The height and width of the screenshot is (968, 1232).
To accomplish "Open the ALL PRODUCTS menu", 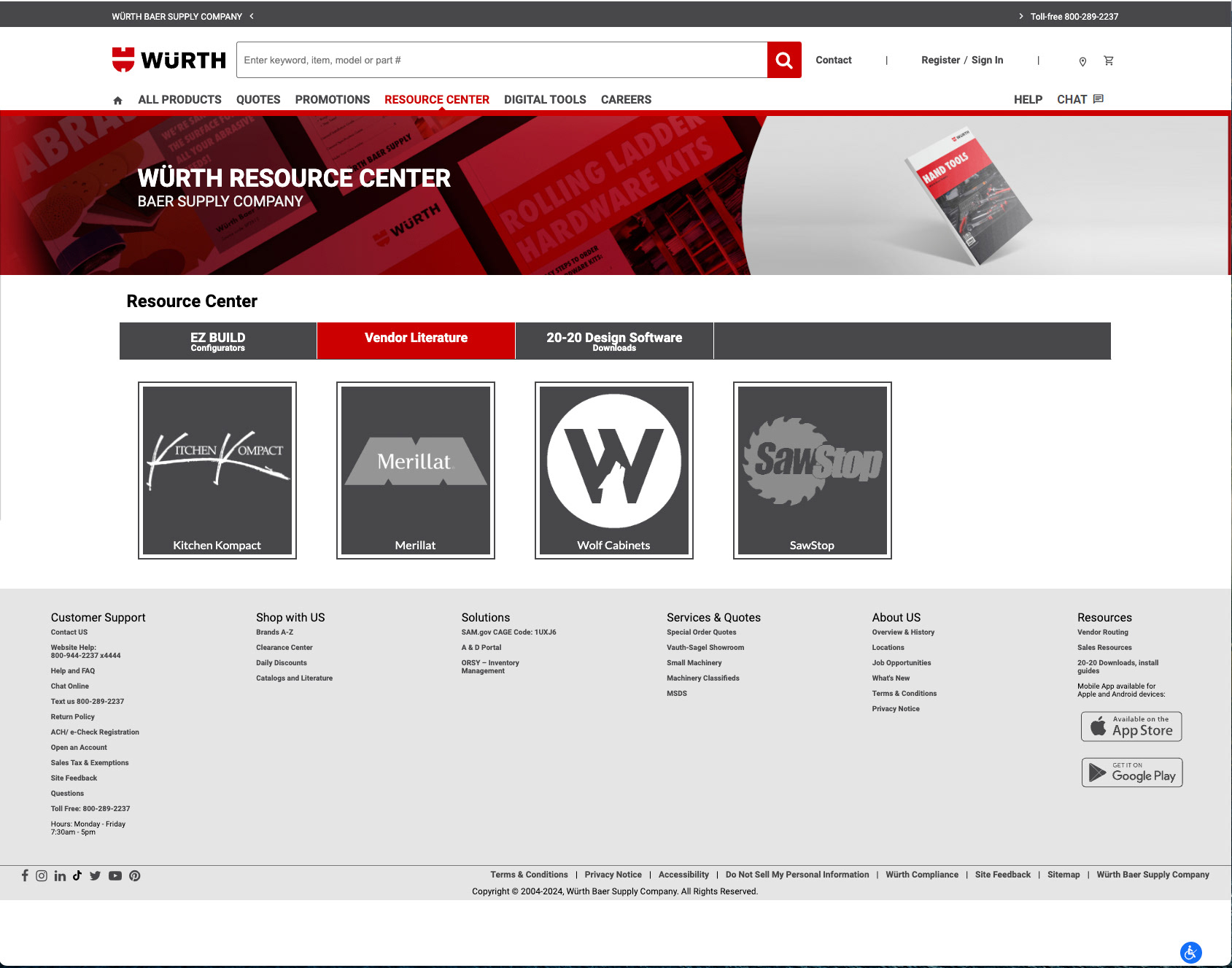I will [179, 99].
